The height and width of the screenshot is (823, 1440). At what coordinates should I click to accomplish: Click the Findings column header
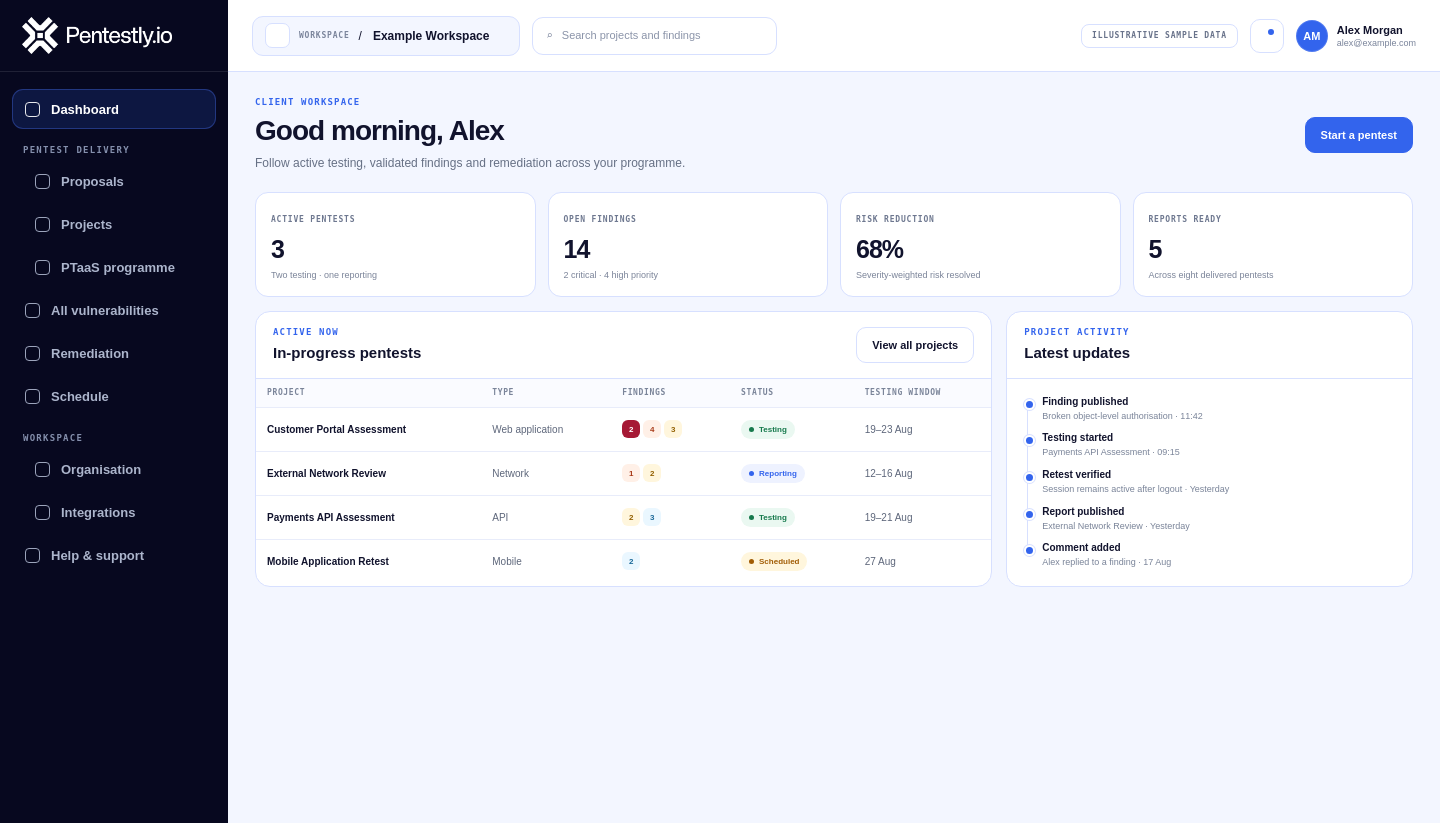[644, 393]
